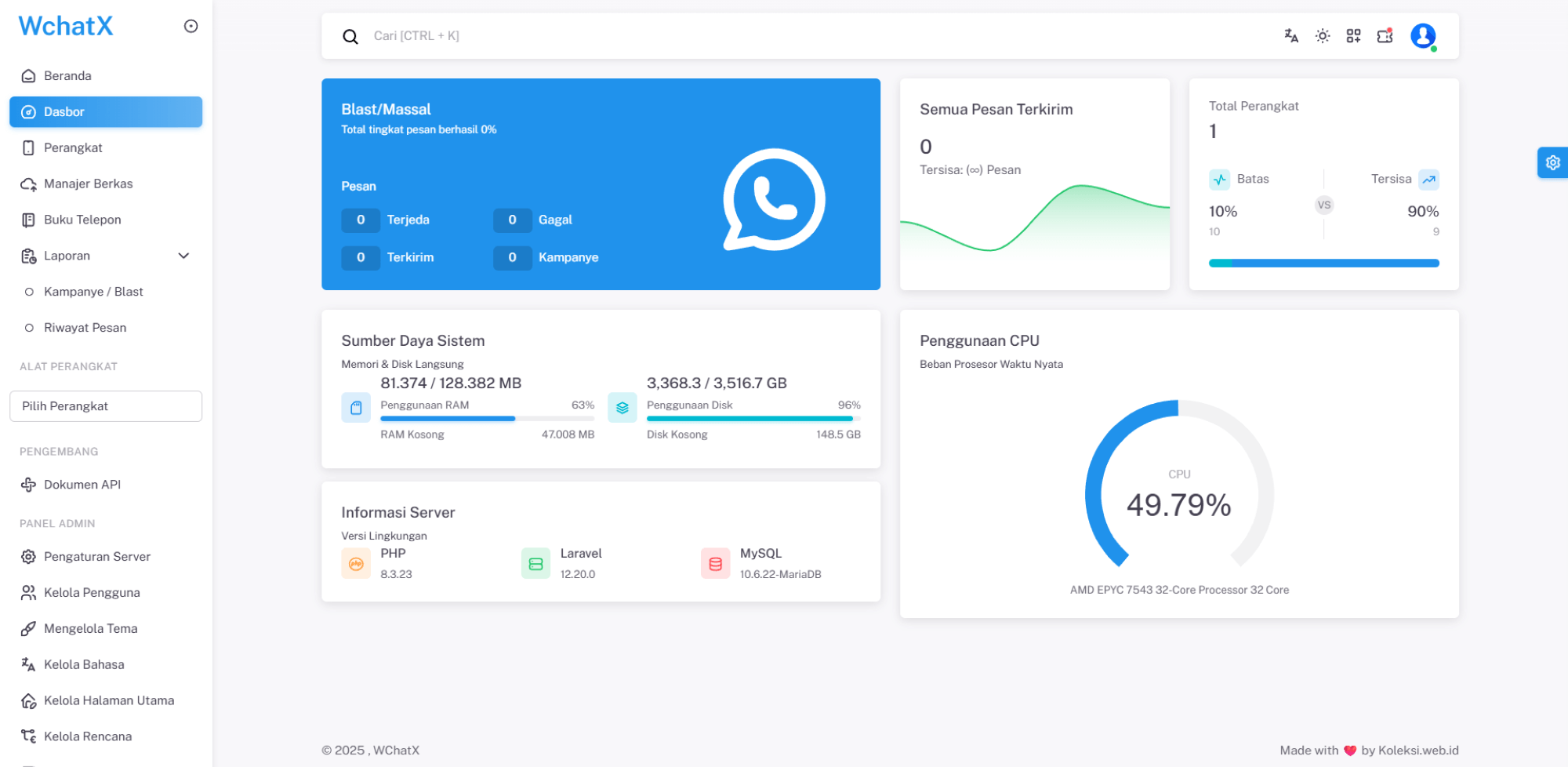Open the floating gear settings on the right edge
Viewport: 1568px width, 767px height.
coord(1553,162)
